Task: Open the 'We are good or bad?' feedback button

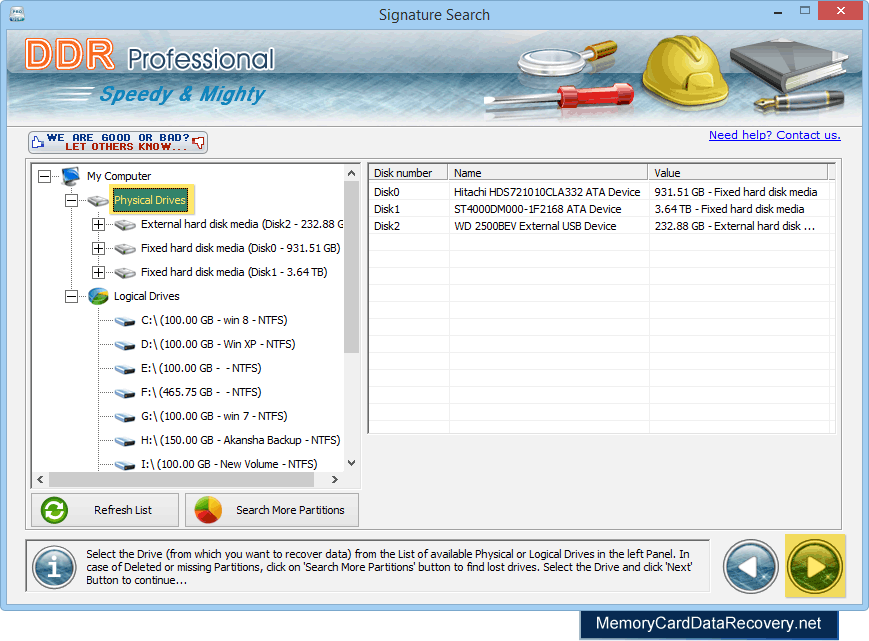Action: (118, 142)
